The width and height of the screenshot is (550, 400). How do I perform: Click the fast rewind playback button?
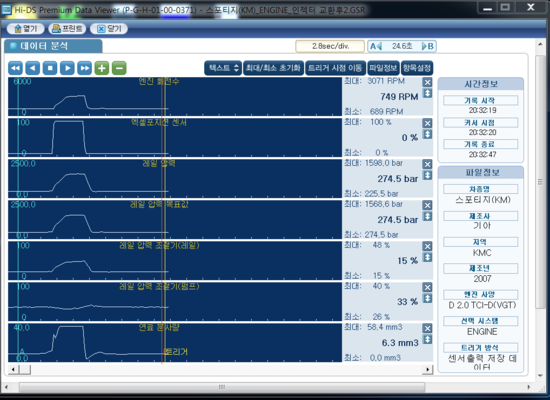(15, 68)
